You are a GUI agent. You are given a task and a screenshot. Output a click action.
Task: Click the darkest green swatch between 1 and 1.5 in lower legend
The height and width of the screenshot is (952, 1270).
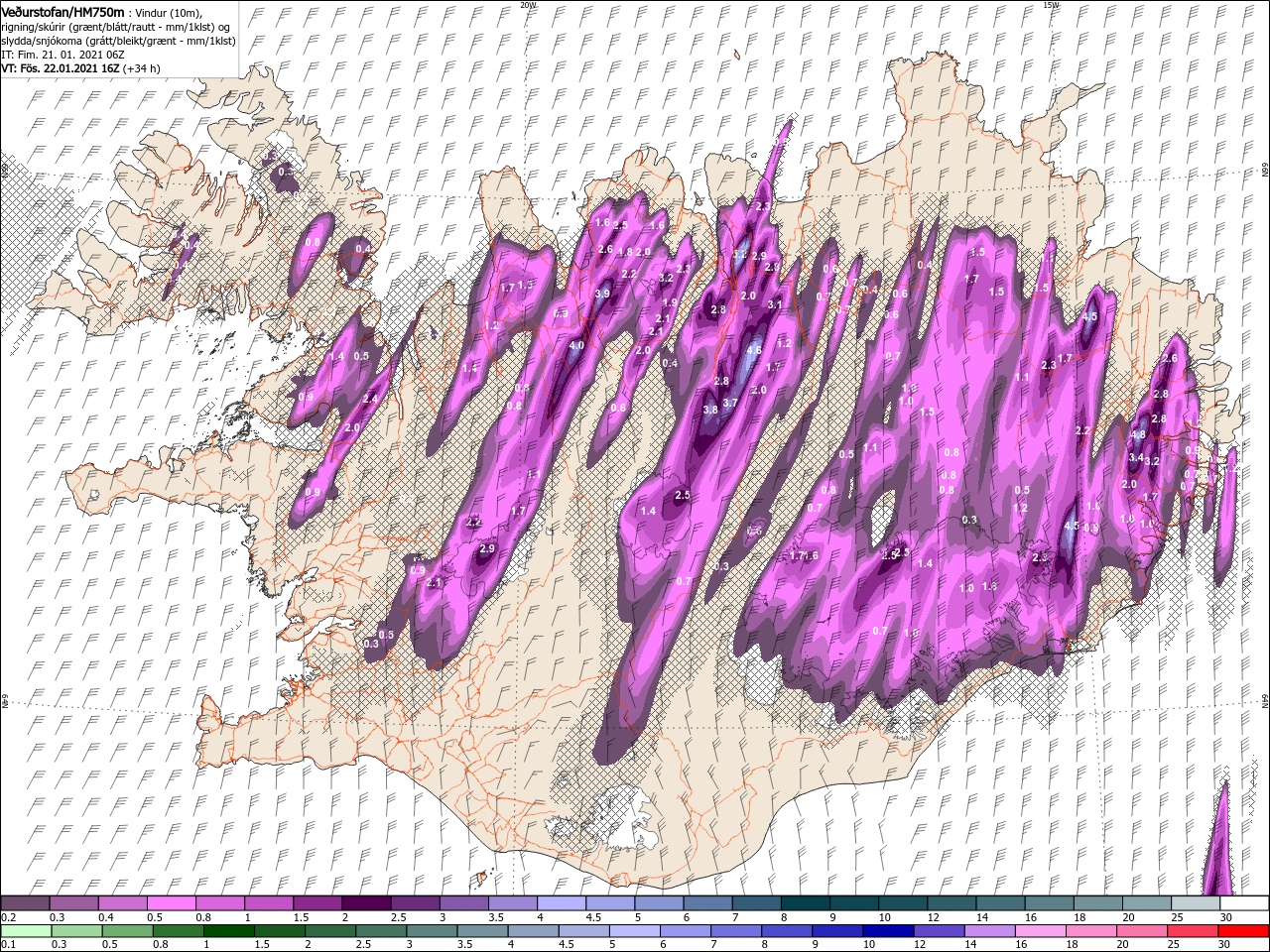pos(230,931)
